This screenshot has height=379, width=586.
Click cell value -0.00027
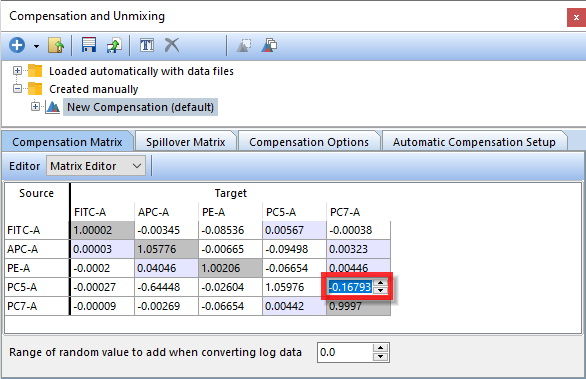[x=102, y=287]
